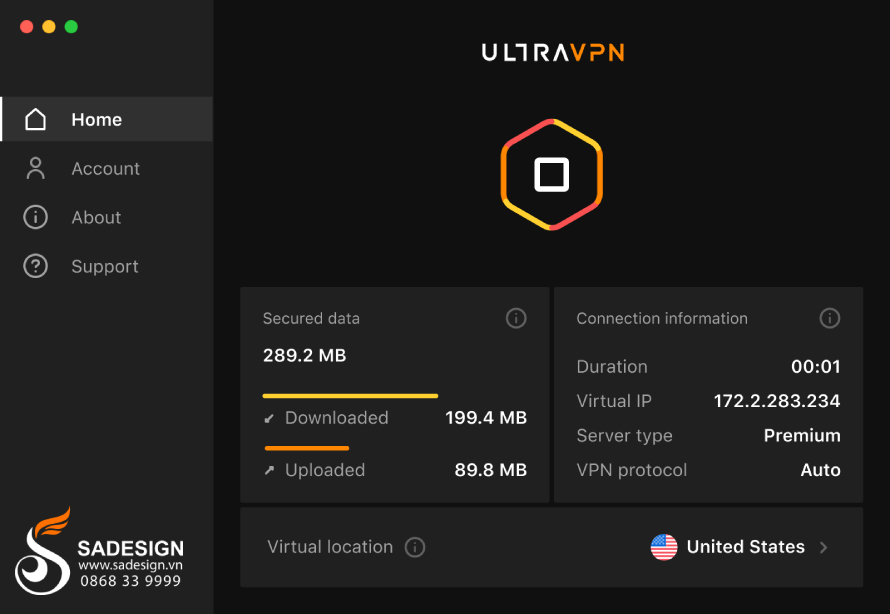Screen dimensions: 890x614
Task: Show info about Secured data
Action: click(516, 318)
